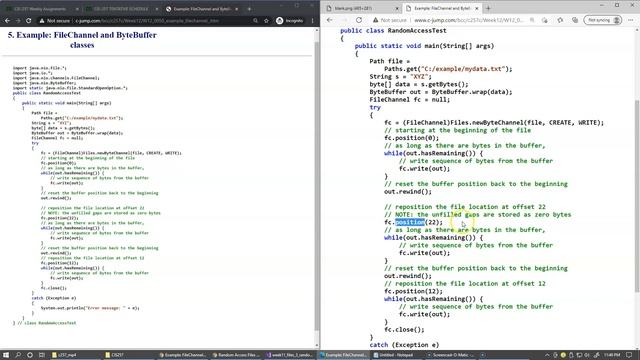Click the Not syncing profile button in Edge
Viewport: 640px width, 360px height.
point(603,20)
